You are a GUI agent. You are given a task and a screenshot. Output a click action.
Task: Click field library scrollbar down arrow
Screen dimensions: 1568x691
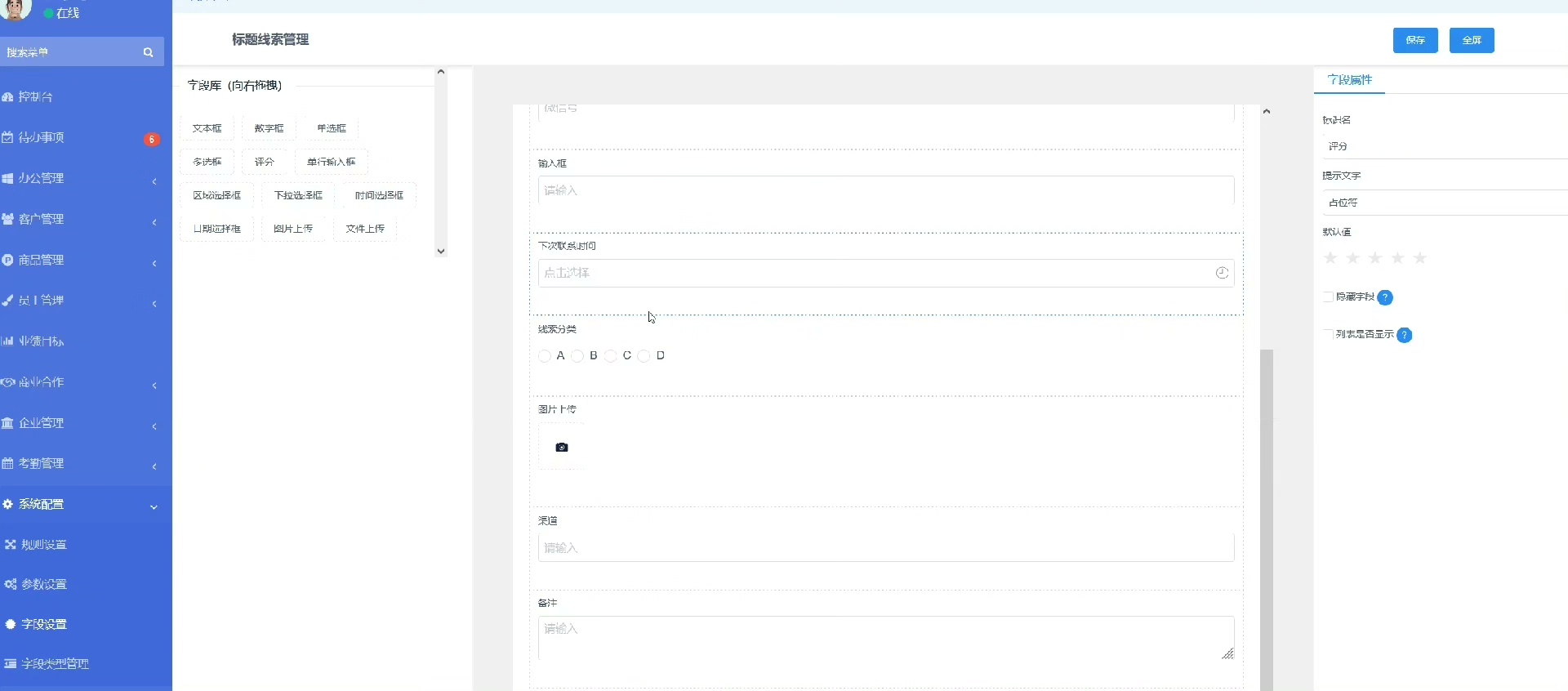pyautogui.click(x=441, y=252)
